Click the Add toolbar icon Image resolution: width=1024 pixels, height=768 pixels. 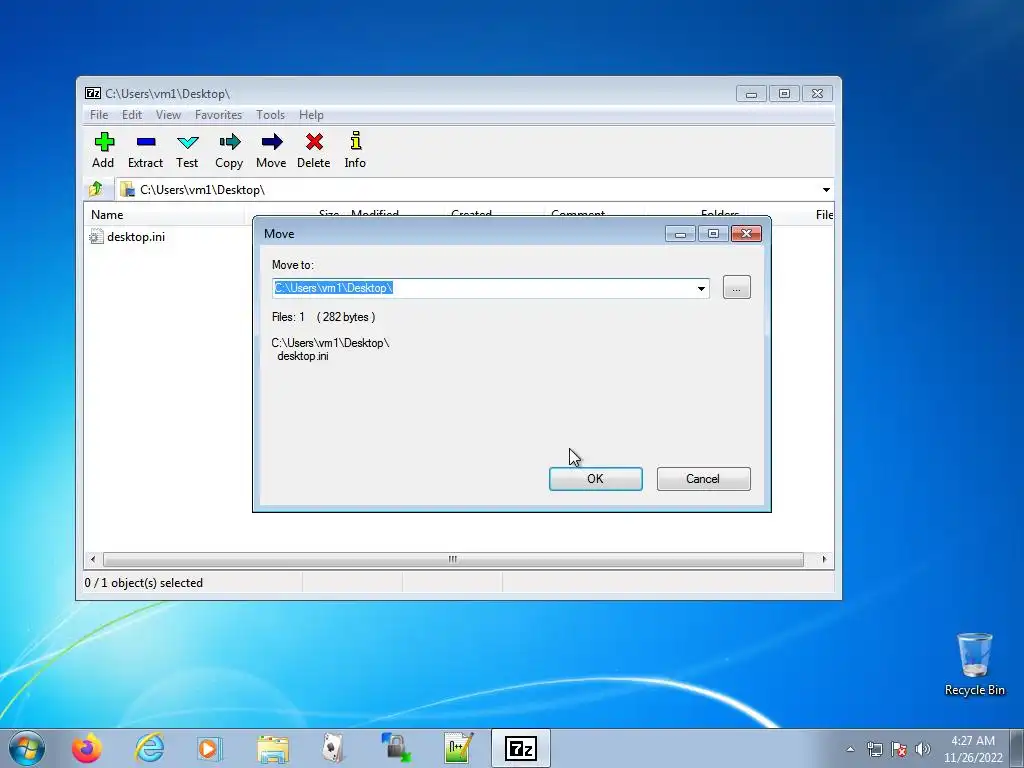point(103,150)
